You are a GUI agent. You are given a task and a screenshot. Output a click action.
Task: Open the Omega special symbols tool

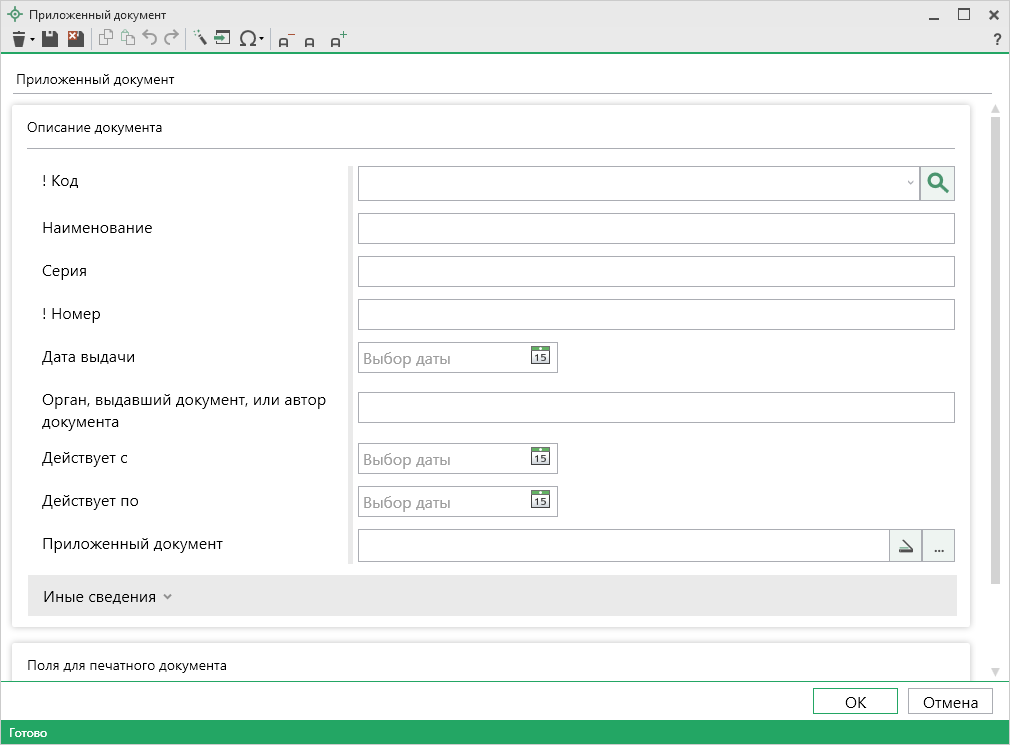(x=248, y=39)
